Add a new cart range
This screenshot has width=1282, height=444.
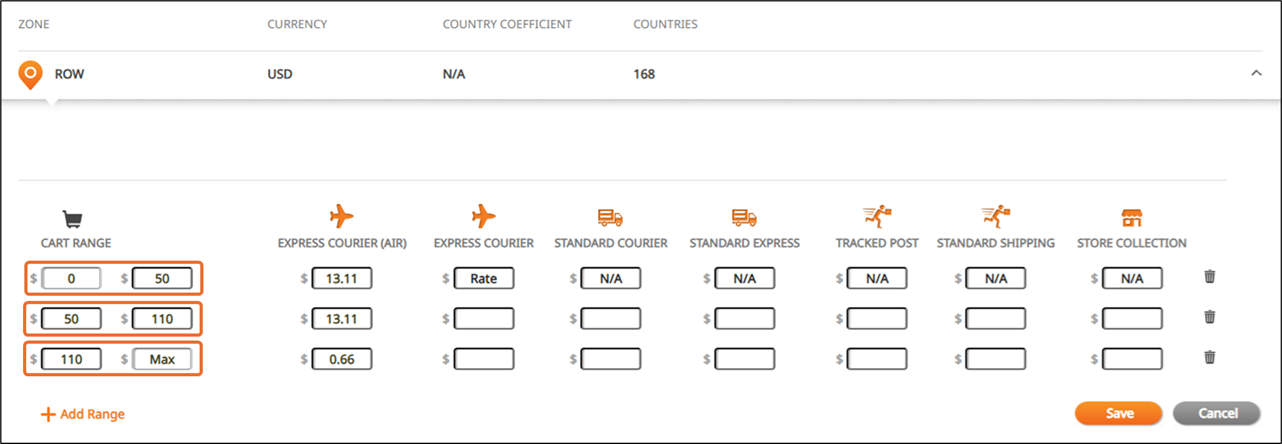(83, 414)
